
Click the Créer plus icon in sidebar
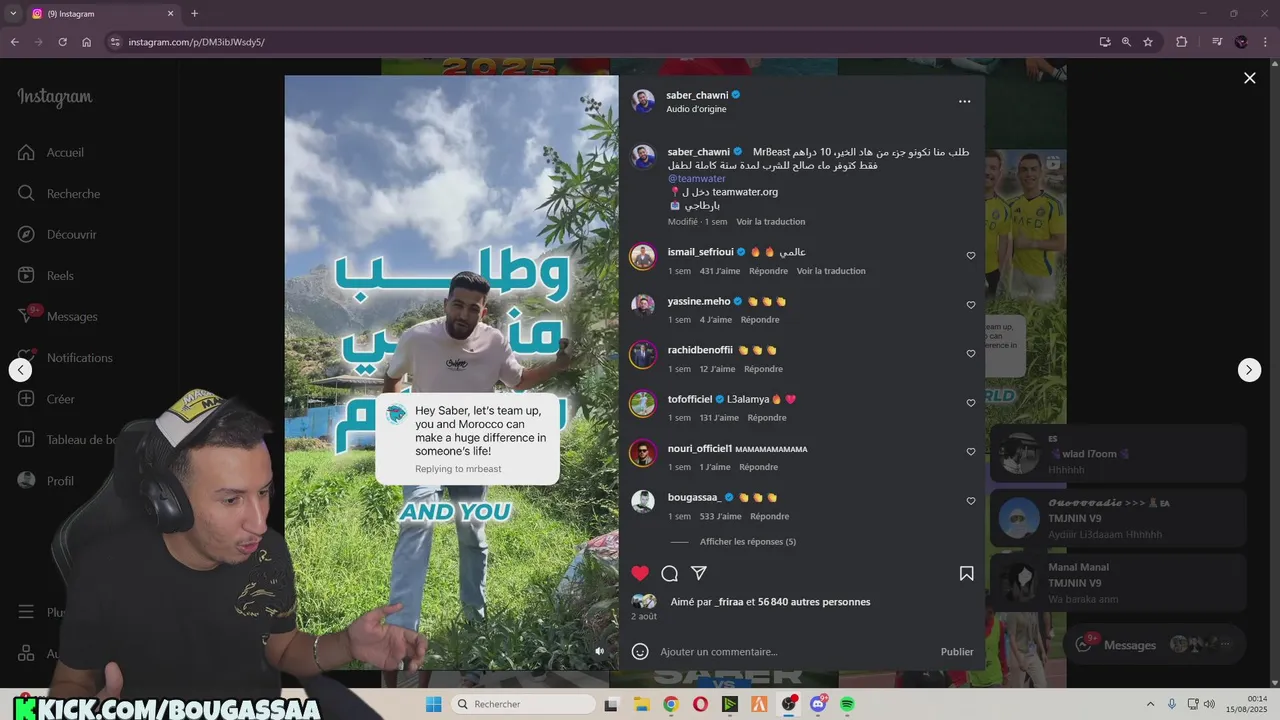27,399
